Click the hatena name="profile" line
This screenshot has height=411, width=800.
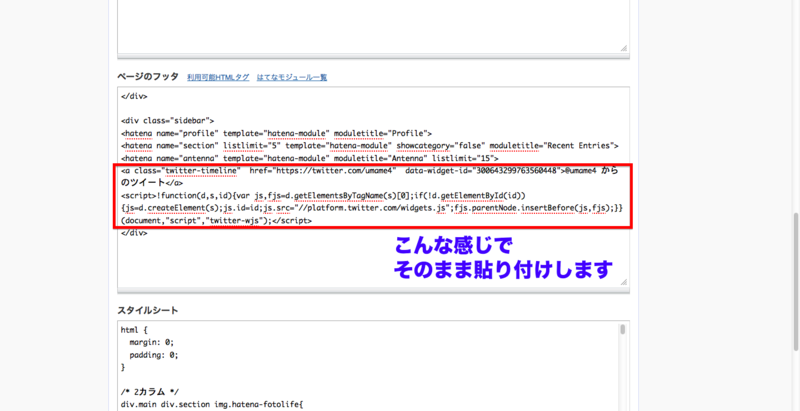point(277,134)
